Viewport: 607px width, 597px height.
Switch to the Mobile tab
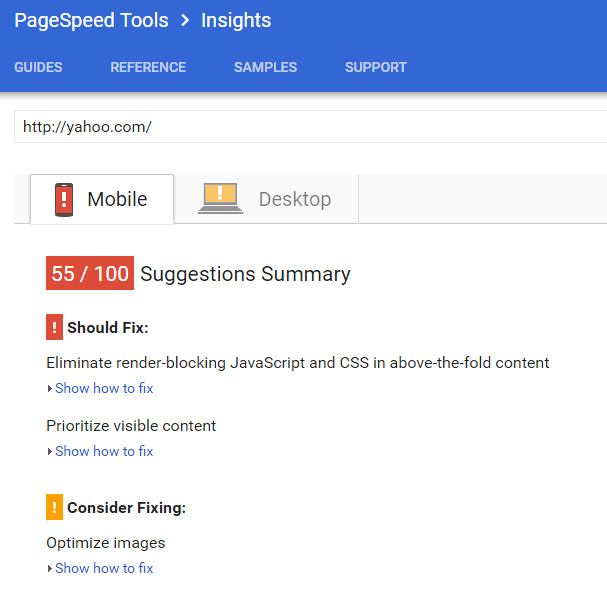(102, 199)
